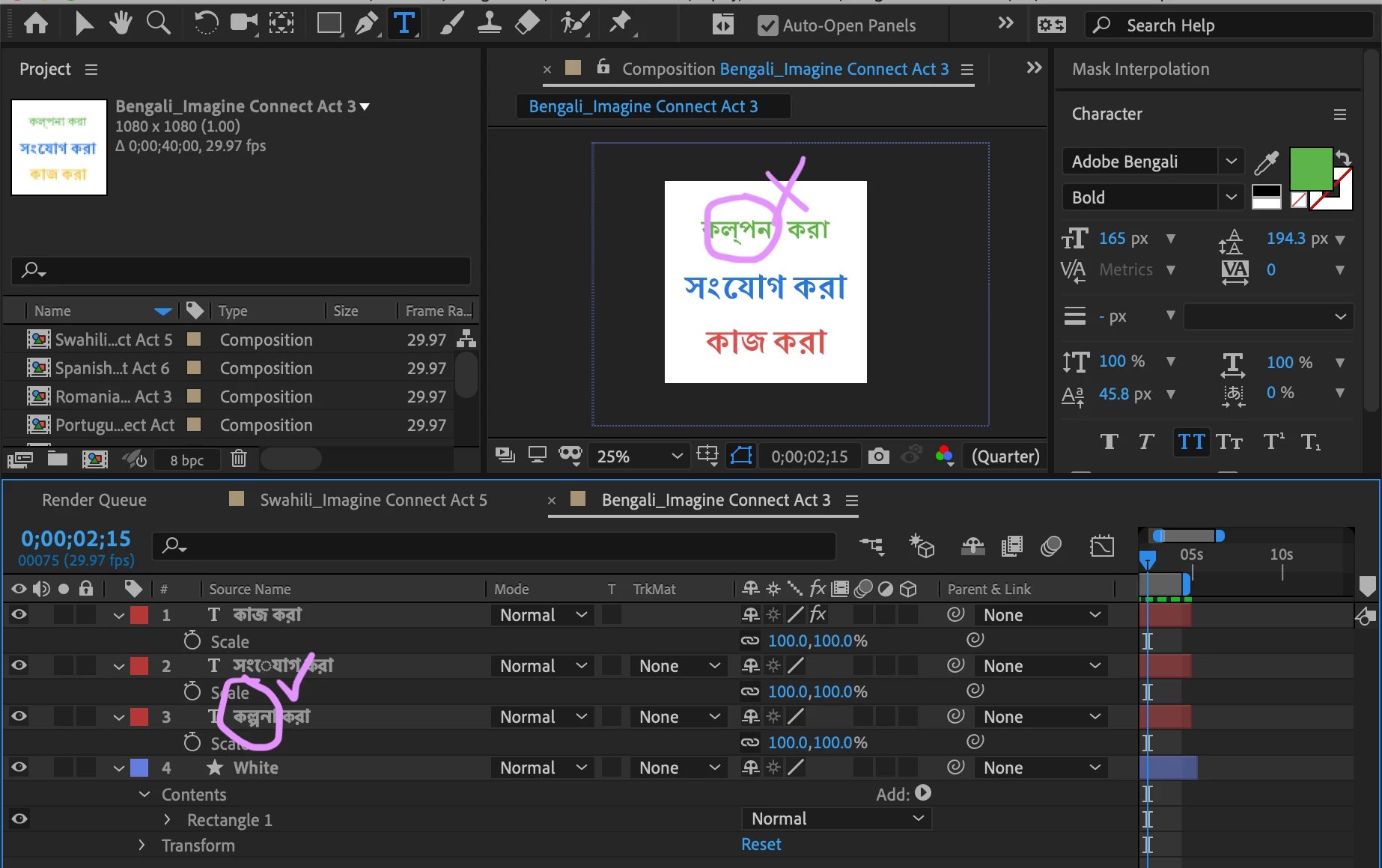This screenshot has height=868, width=1382.
Task: Open the (Quarter) resolution dropdown
Action: tap(1005, 456)
